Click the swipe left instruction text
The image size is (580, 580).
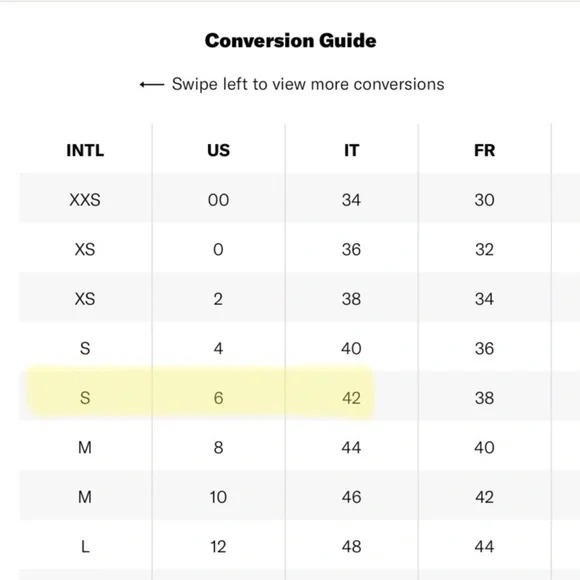point(308,84)
